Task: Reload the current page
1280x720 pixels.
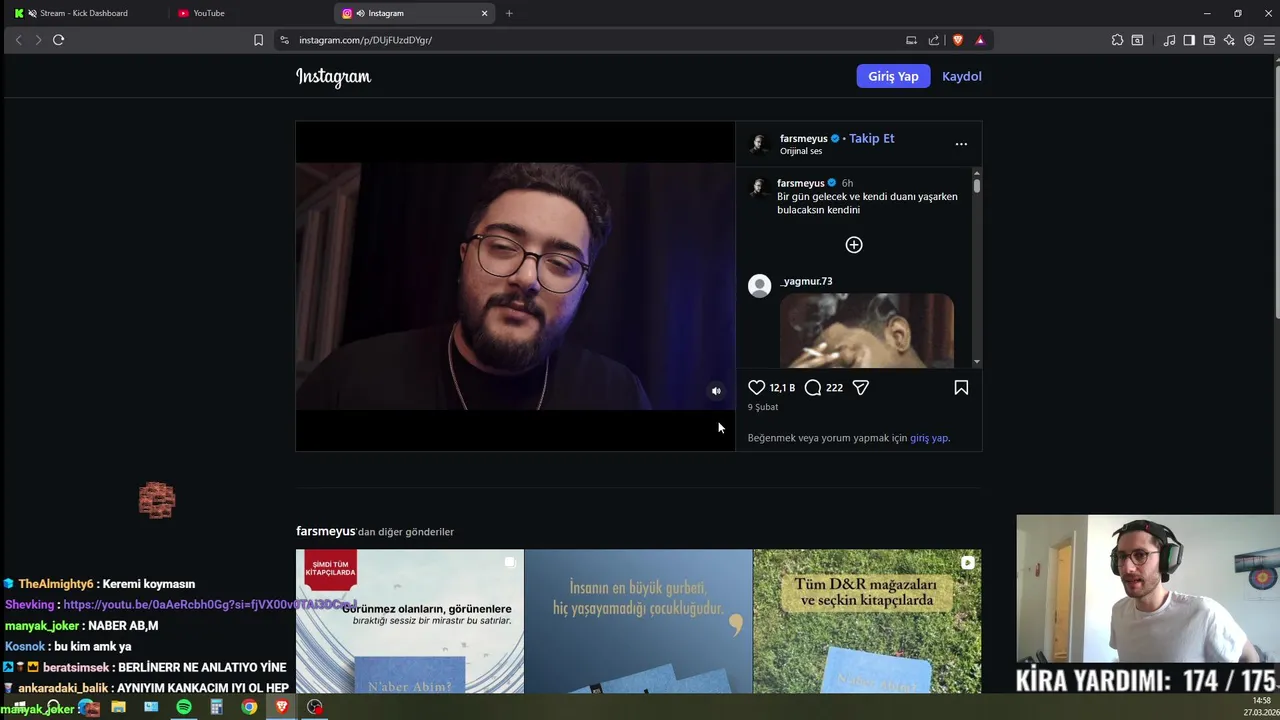Action: 58,40
